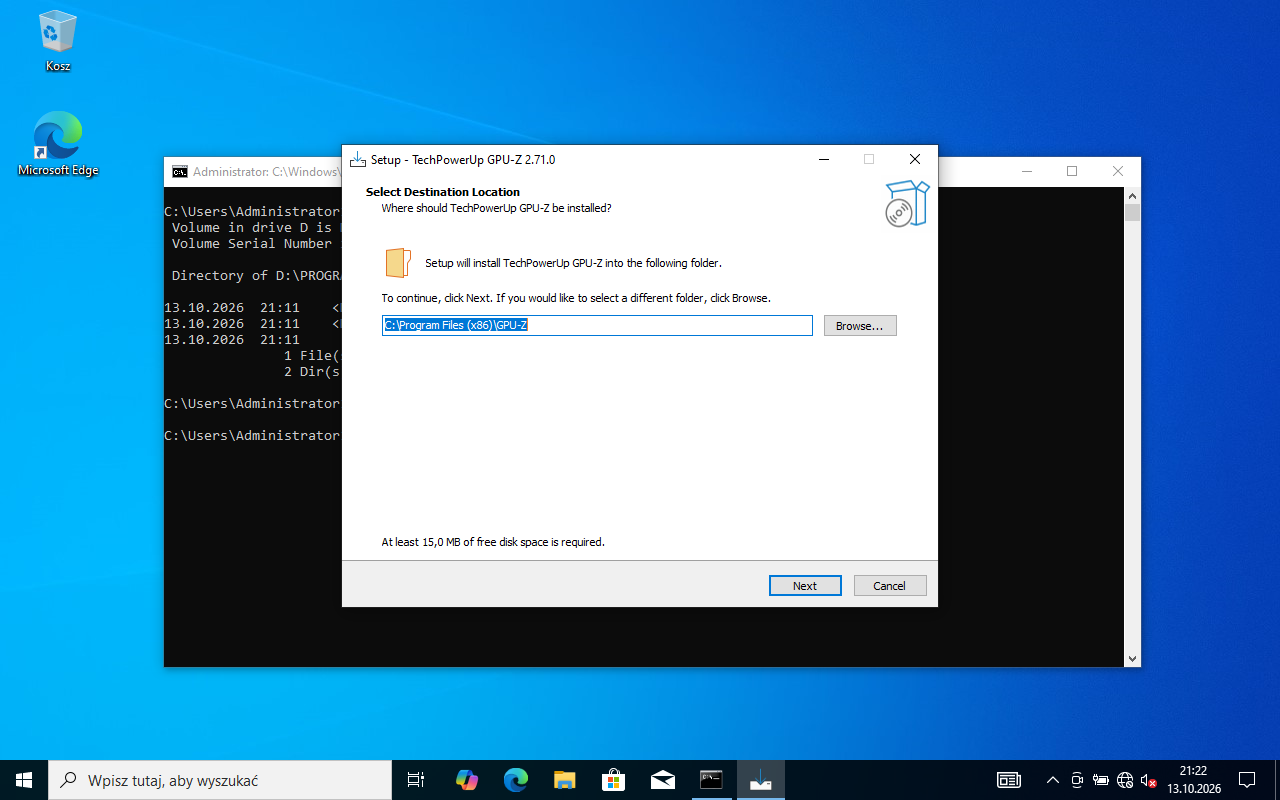
Task: Cancel the GPU-Z setup wizard
Action: click(x=890, y=586)
